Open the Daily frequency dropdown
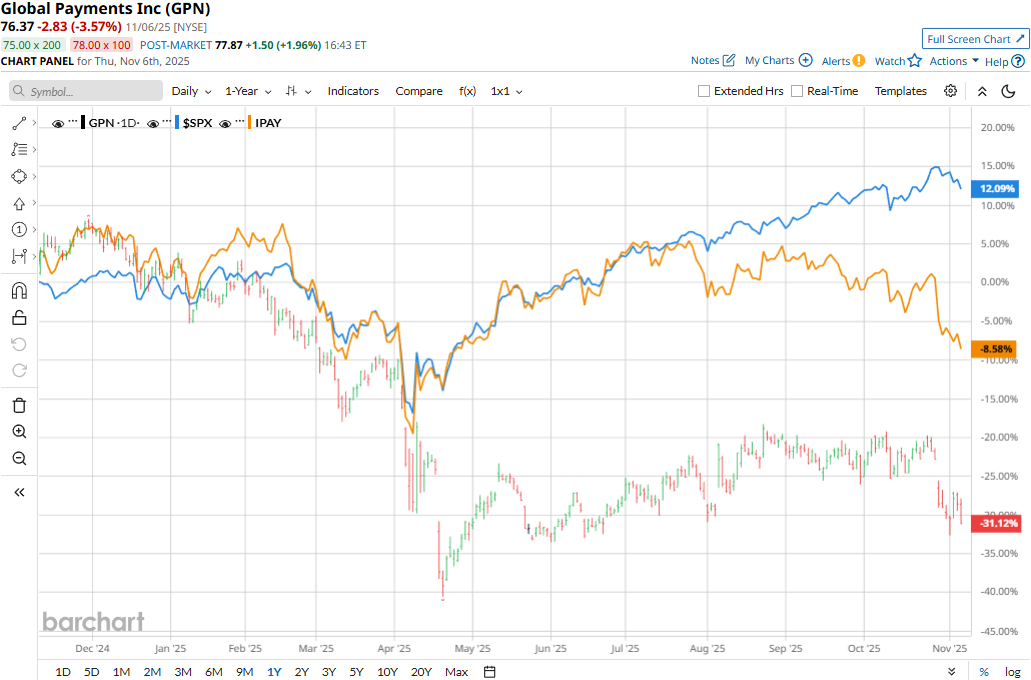Image resolution: width=1031 pixels, height=680 pixels. pyautogui.click(x=191, y=91)
